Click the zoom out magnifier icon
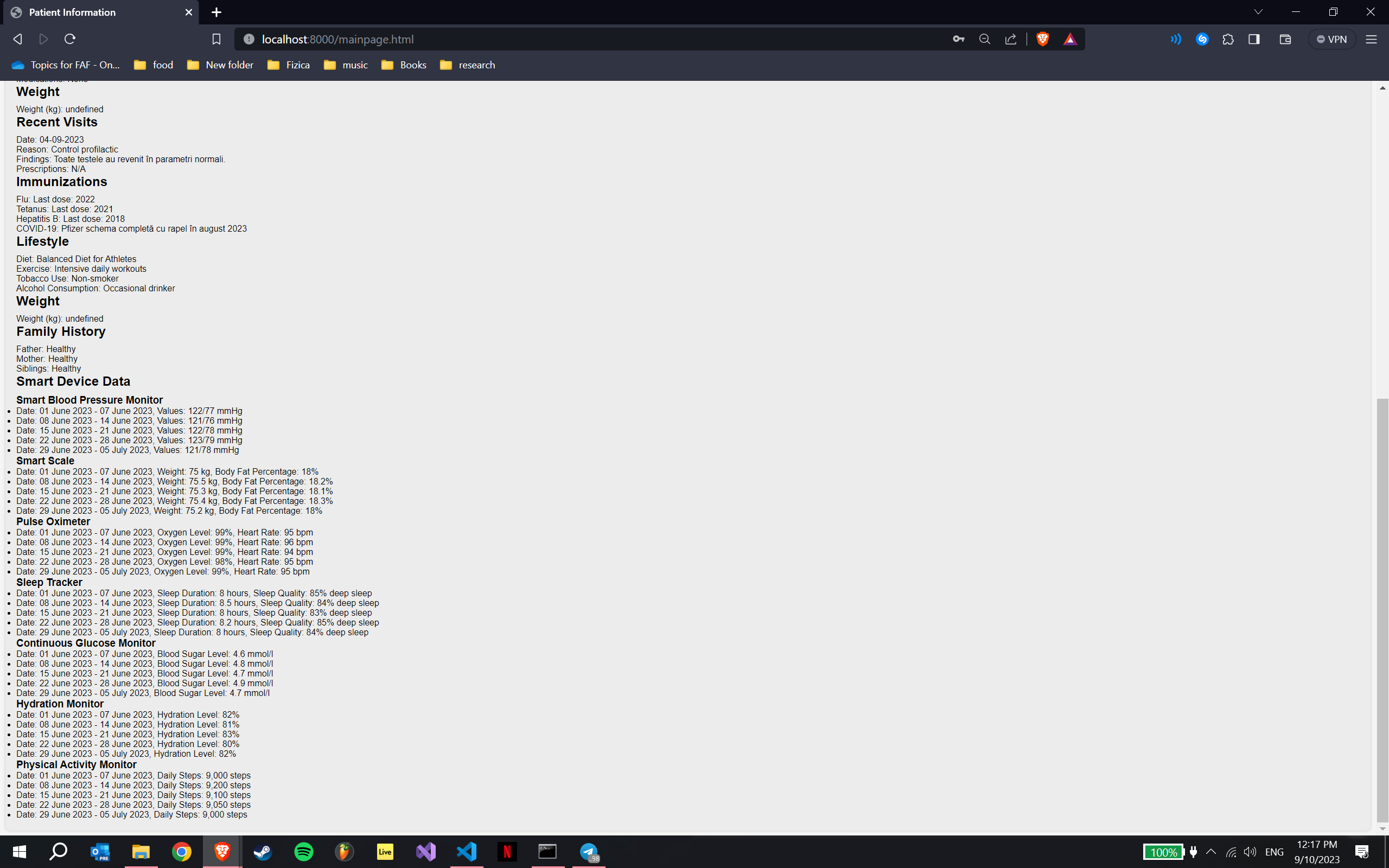Screen dimensions: 1389x868 tap(984, 39)
